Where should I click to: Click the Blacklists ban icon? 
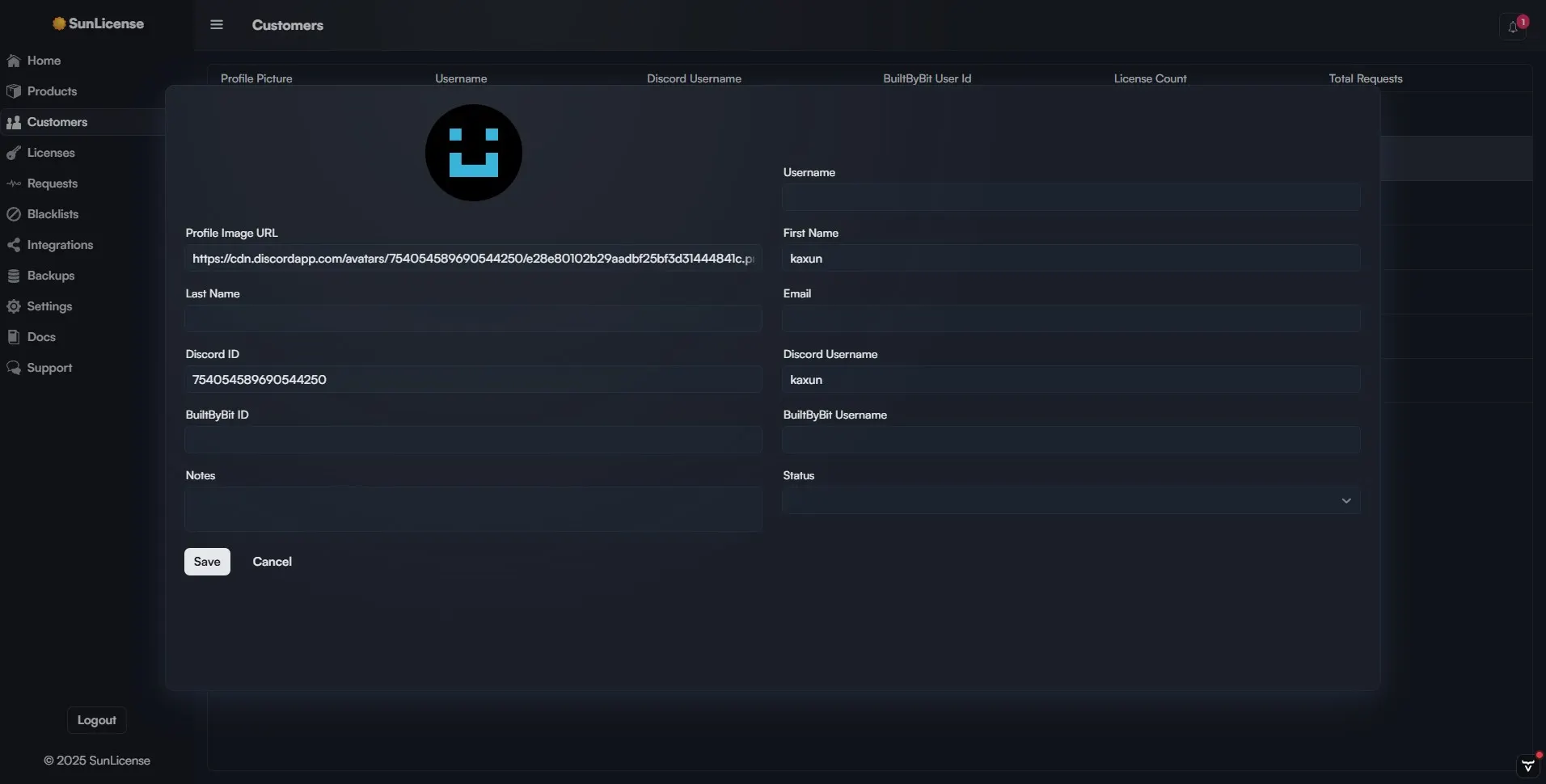tap(14, 214)
